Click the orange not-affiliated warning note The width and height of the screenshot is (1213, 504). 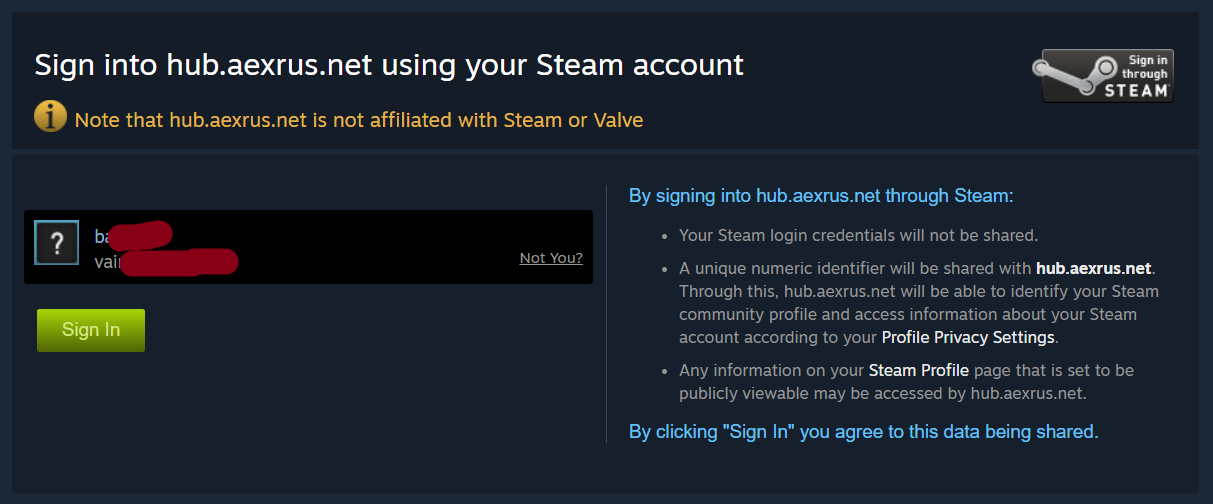pyautogui.click(x=359, y=120)
